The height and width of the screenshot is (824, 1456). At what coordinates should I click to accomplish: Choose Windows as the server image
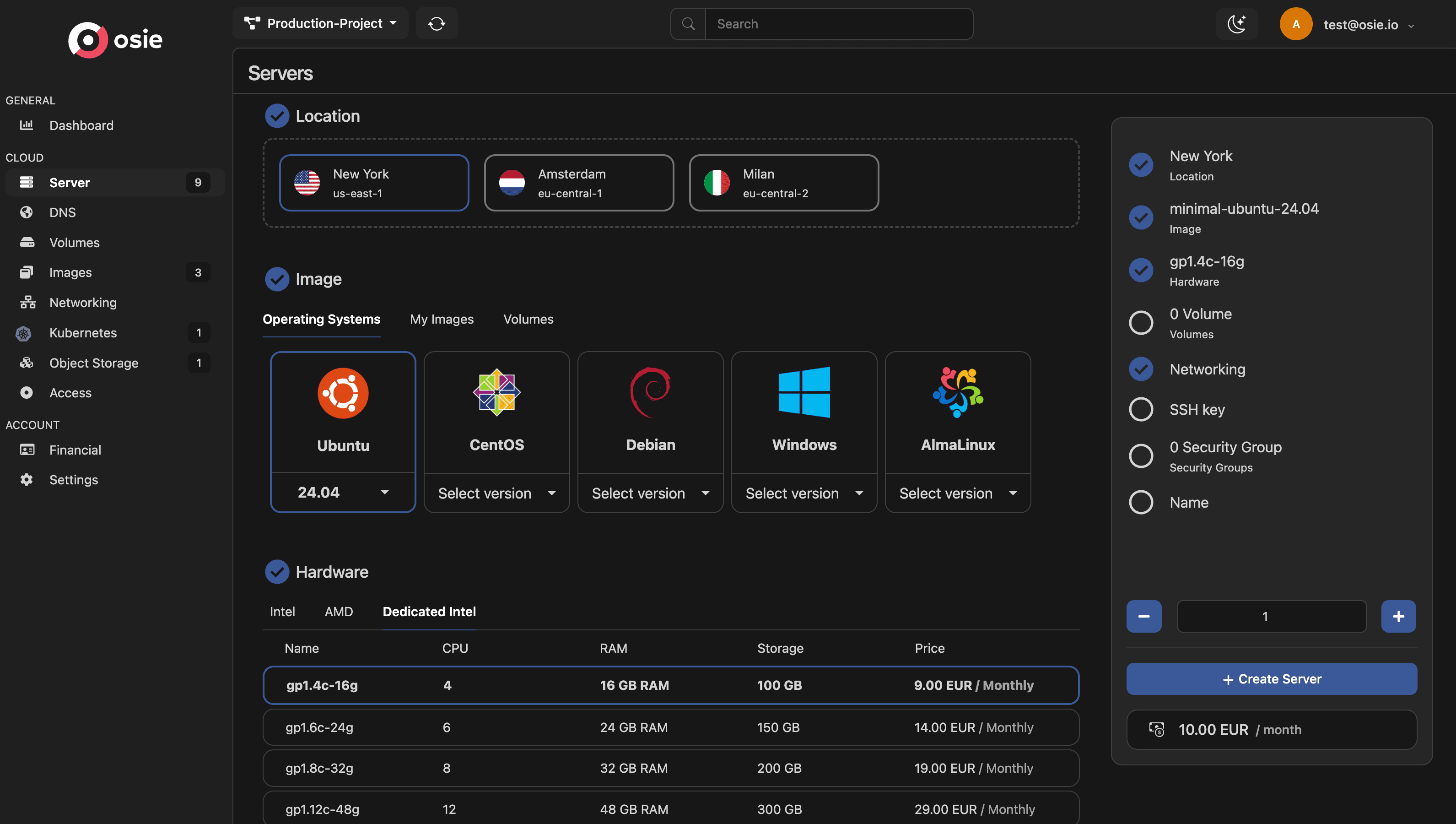804,413
